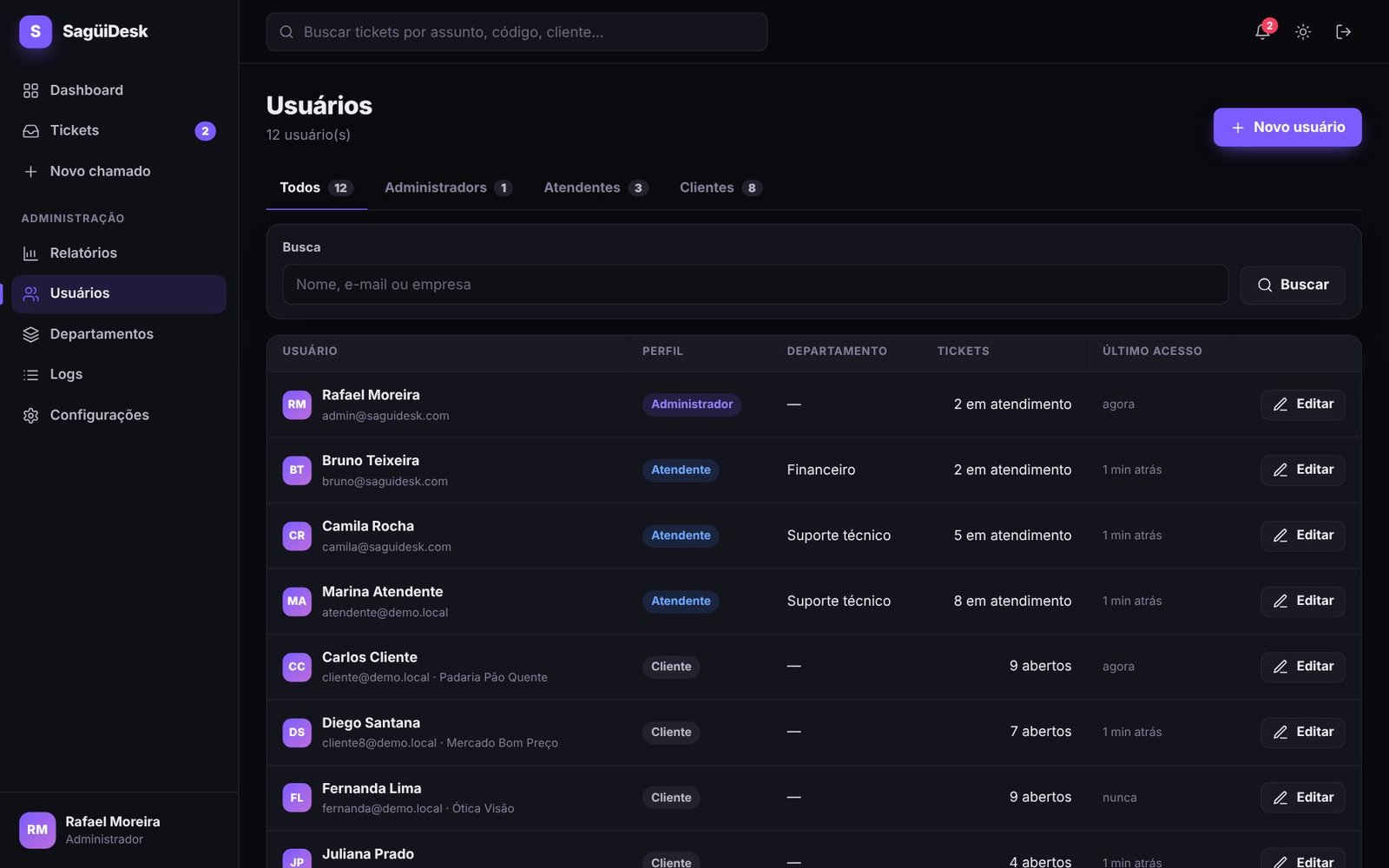Edit user Camila Rocha
The image size is (1389, 868).
pos(1303,536)
